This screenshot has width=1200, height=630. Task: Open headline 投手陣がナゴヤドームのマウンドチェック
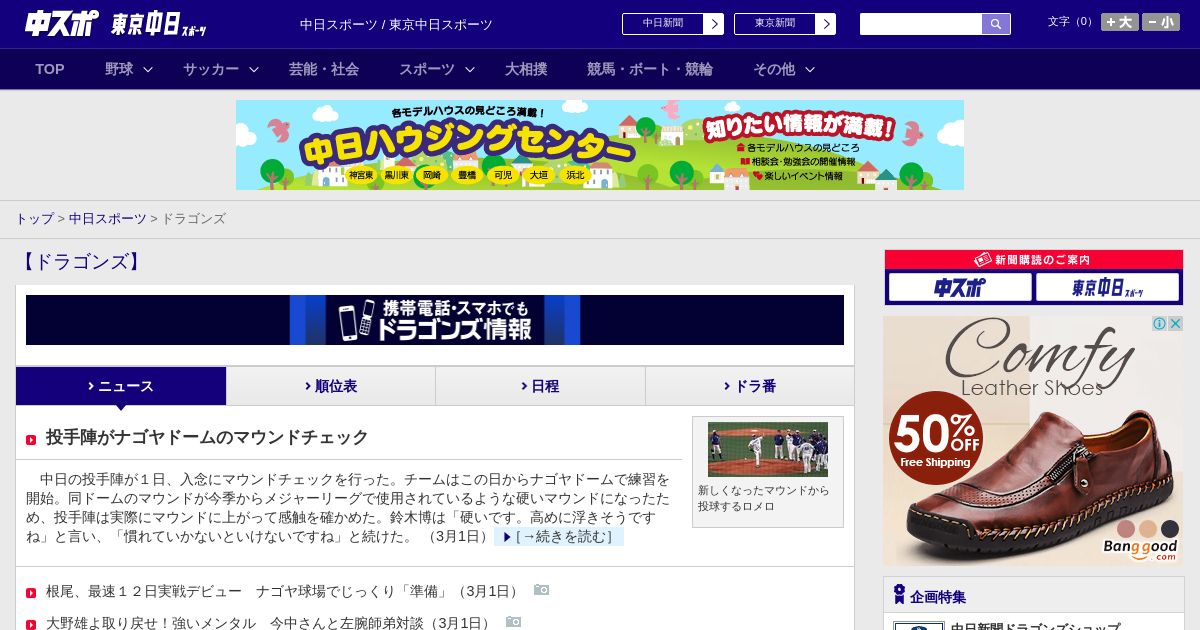pos(207,437)
